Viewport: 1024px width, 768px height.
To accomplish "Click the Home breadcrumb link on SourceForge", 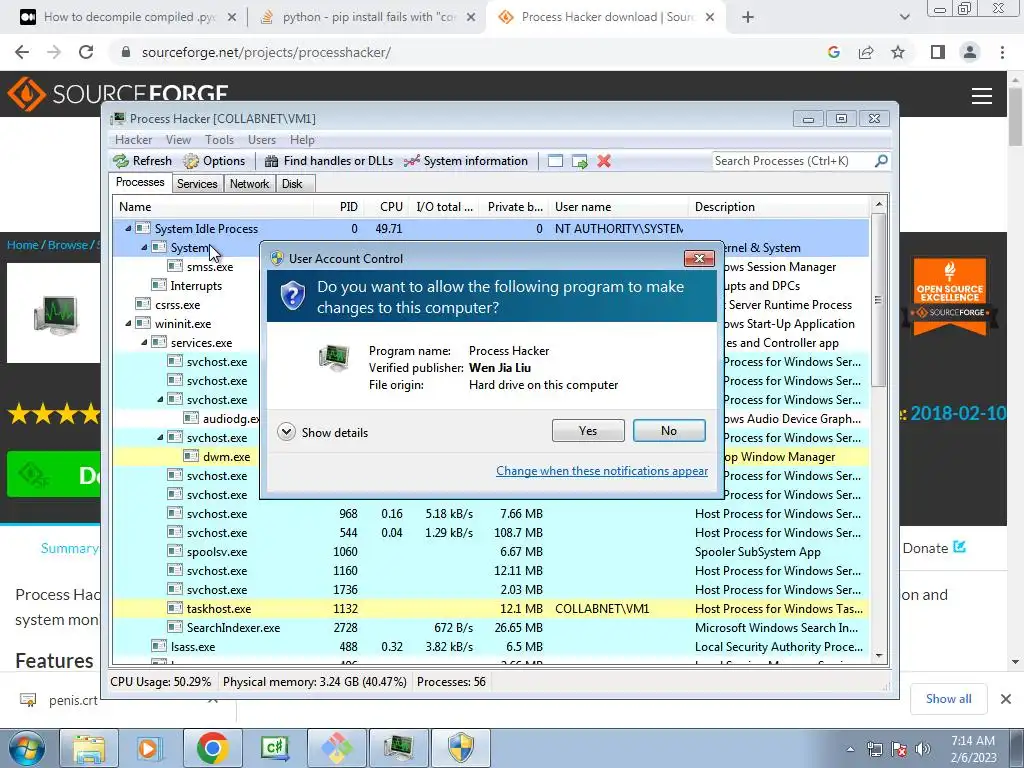I will click(x=22, y=245).
